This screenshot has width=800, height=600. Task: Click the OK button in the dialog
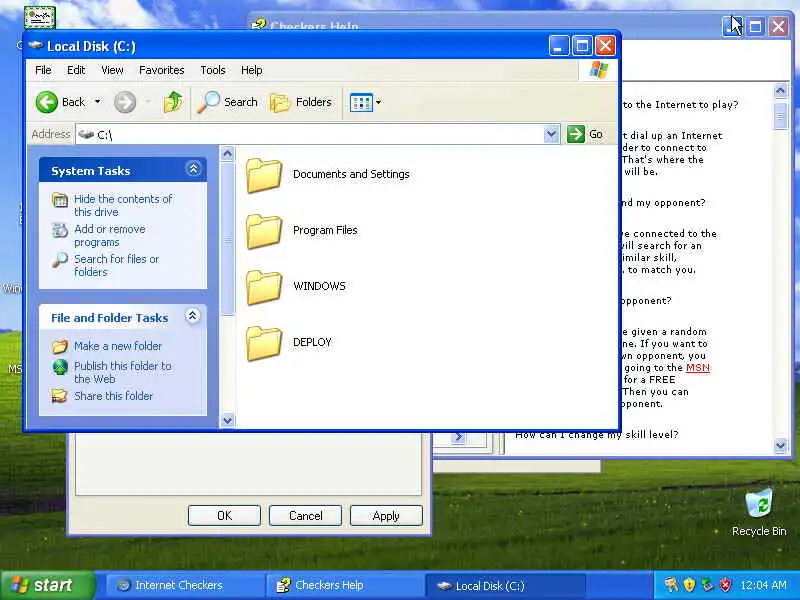click(224, 516)
